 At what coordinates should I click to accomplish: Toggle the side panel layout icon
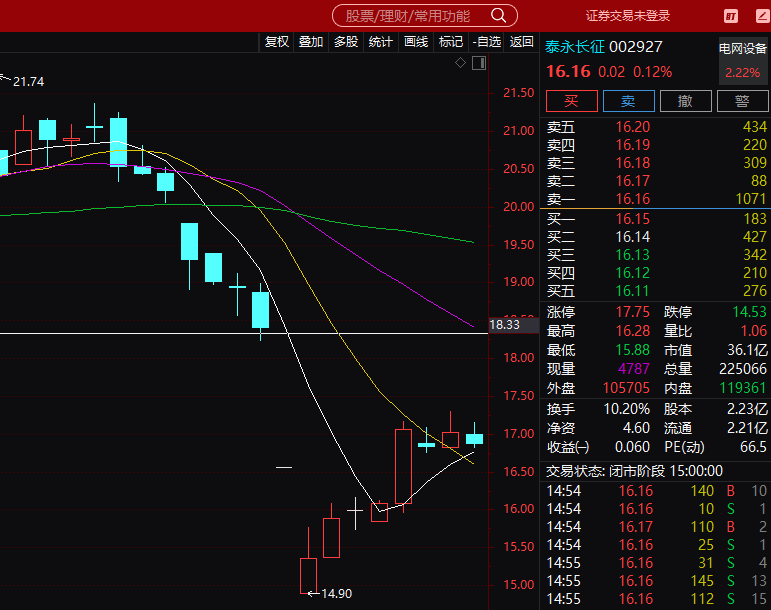479,63
